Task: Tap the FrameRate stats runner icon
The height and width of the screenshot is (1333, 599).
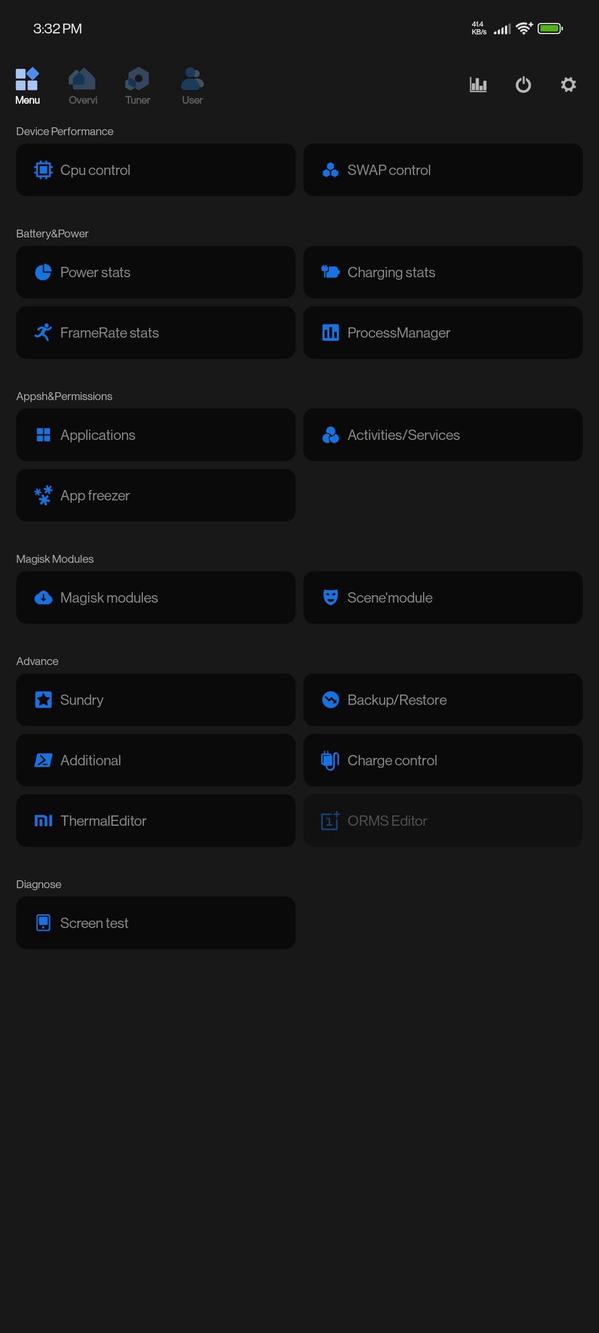Action: (x=43, y=332)
